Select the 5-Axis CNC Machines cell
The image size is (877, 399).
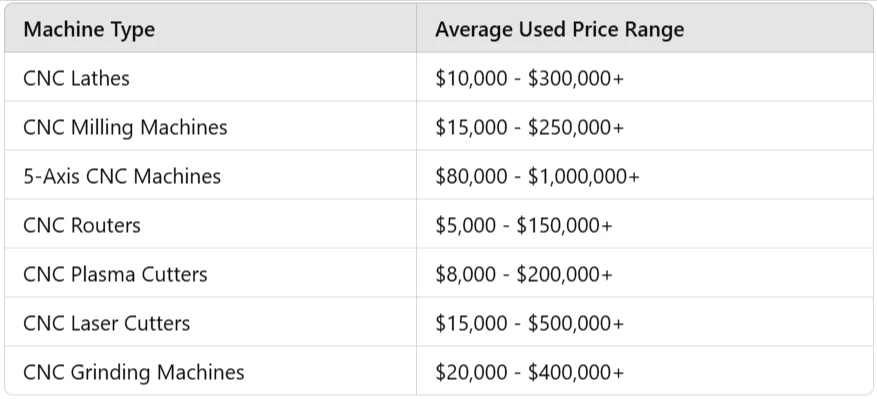coord(210,175)
